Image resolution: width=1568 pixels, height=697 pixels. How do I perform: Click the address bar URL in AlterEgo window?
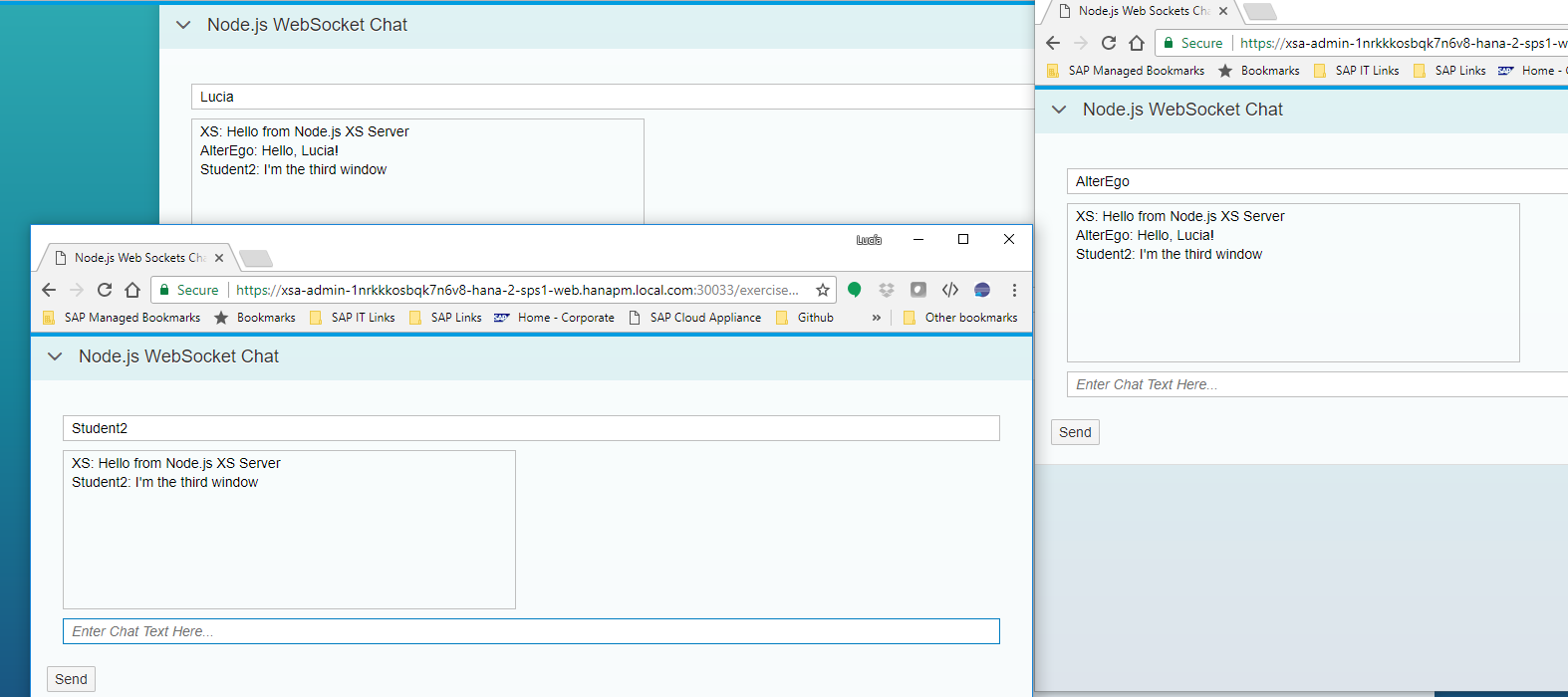(x=1403, y=43)
